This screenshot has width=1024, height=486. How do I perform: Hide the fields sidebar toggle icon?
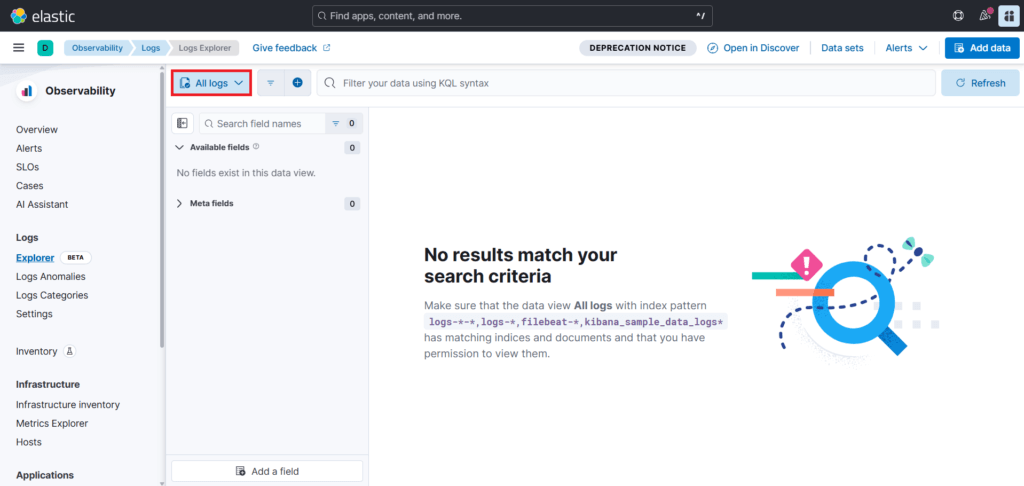(182, 123)
